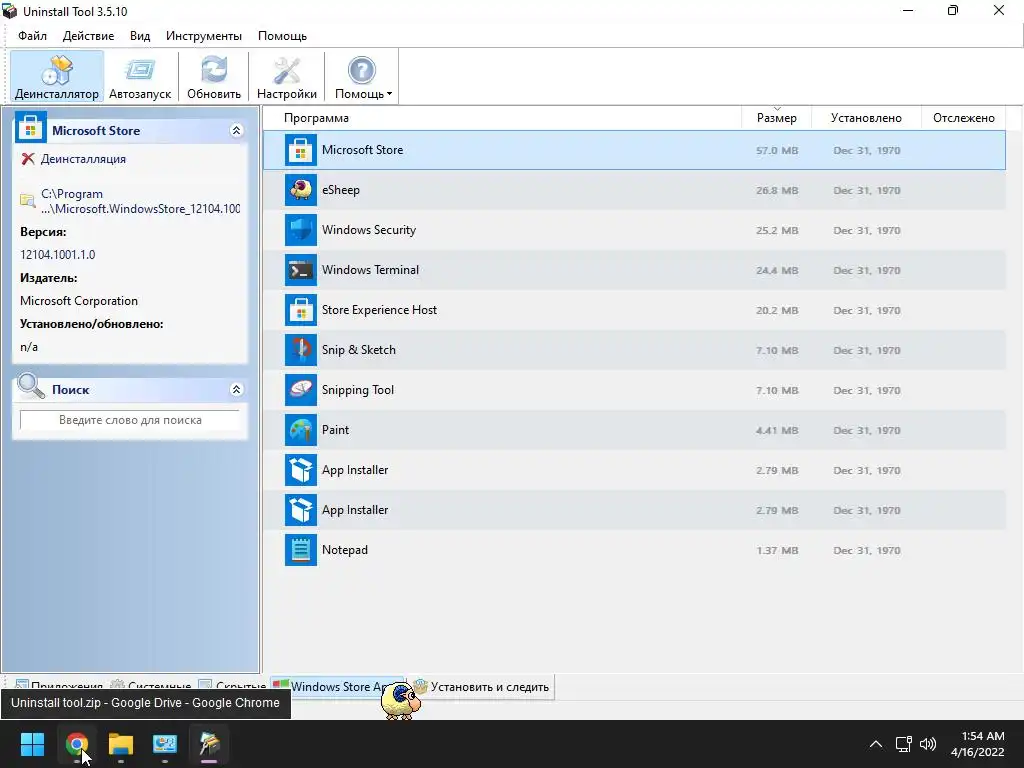Open the Деинсталлятор toolbar section

[x=57, y=77]
